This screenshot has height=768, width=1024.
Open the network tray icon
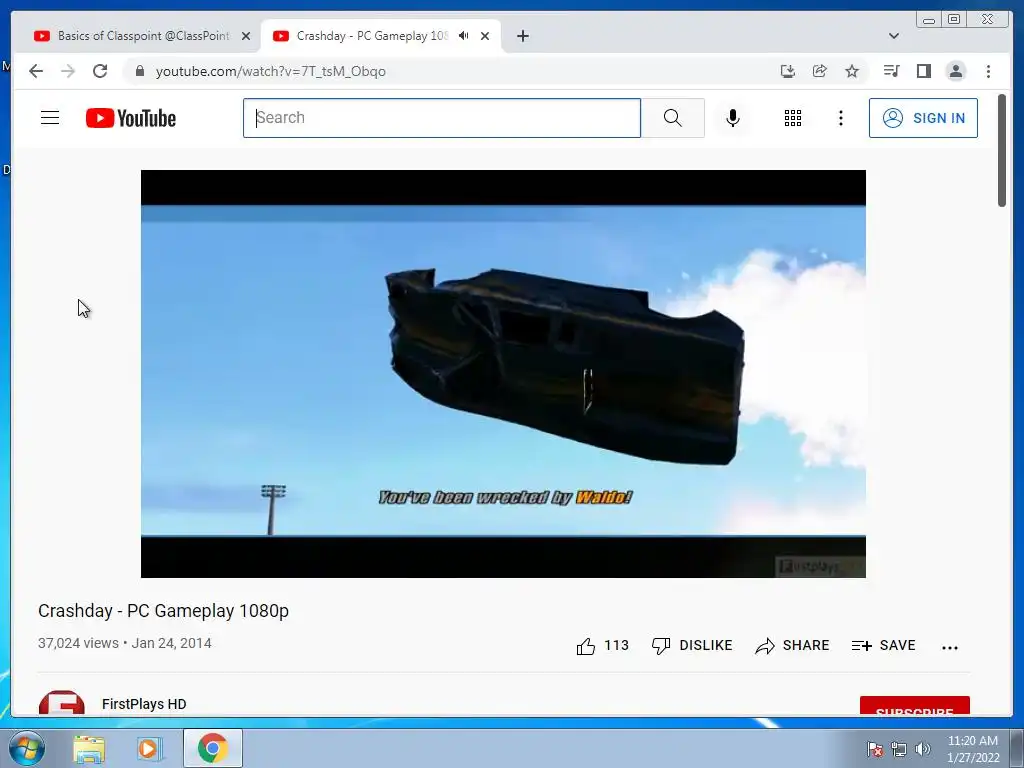[x=899, y=749]
